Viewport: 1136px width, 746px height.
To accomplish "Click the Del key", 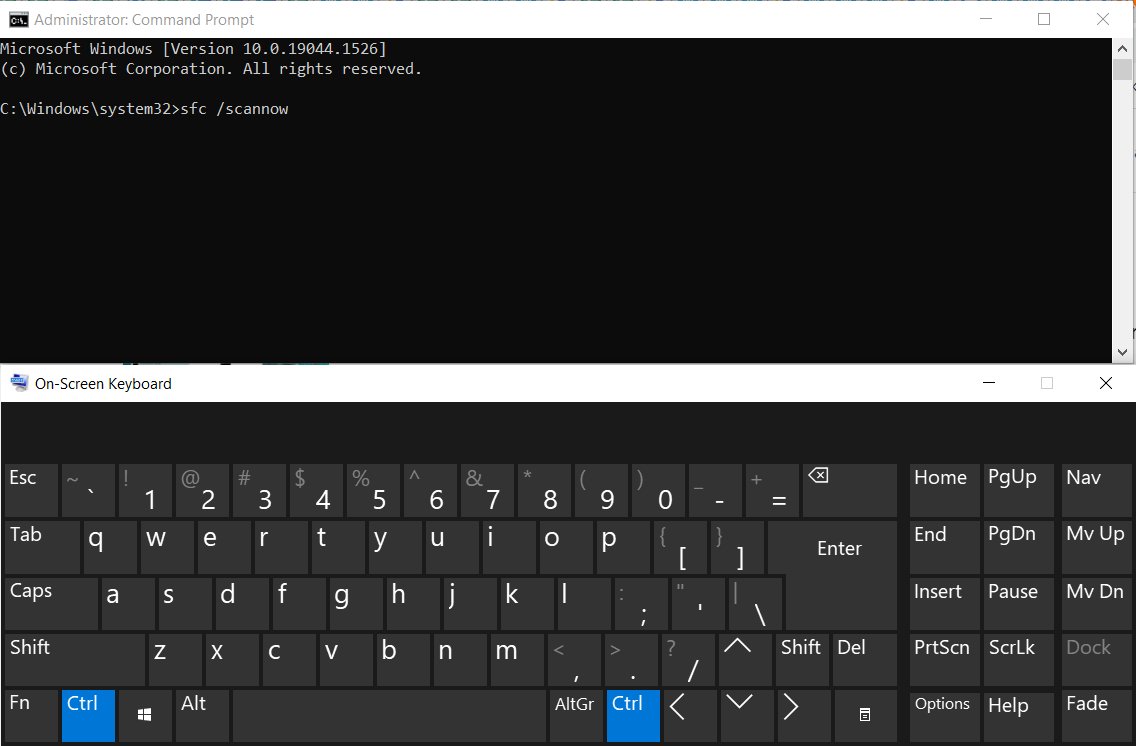I will tap(865, 660).
